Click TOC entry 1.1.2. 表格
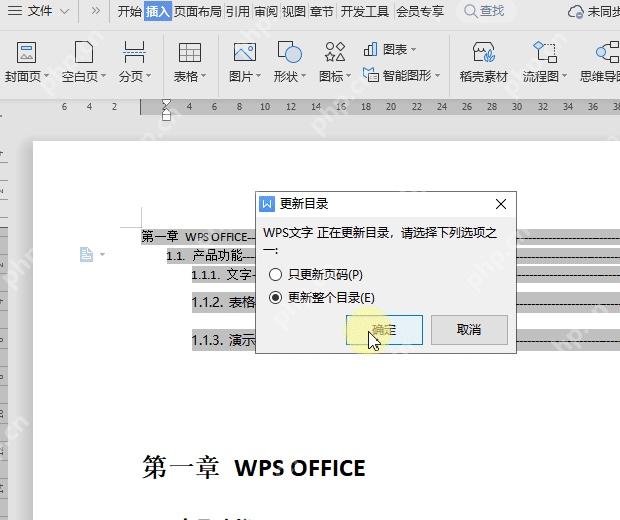This screenshot has width=620, height=520. pos(224,303)
